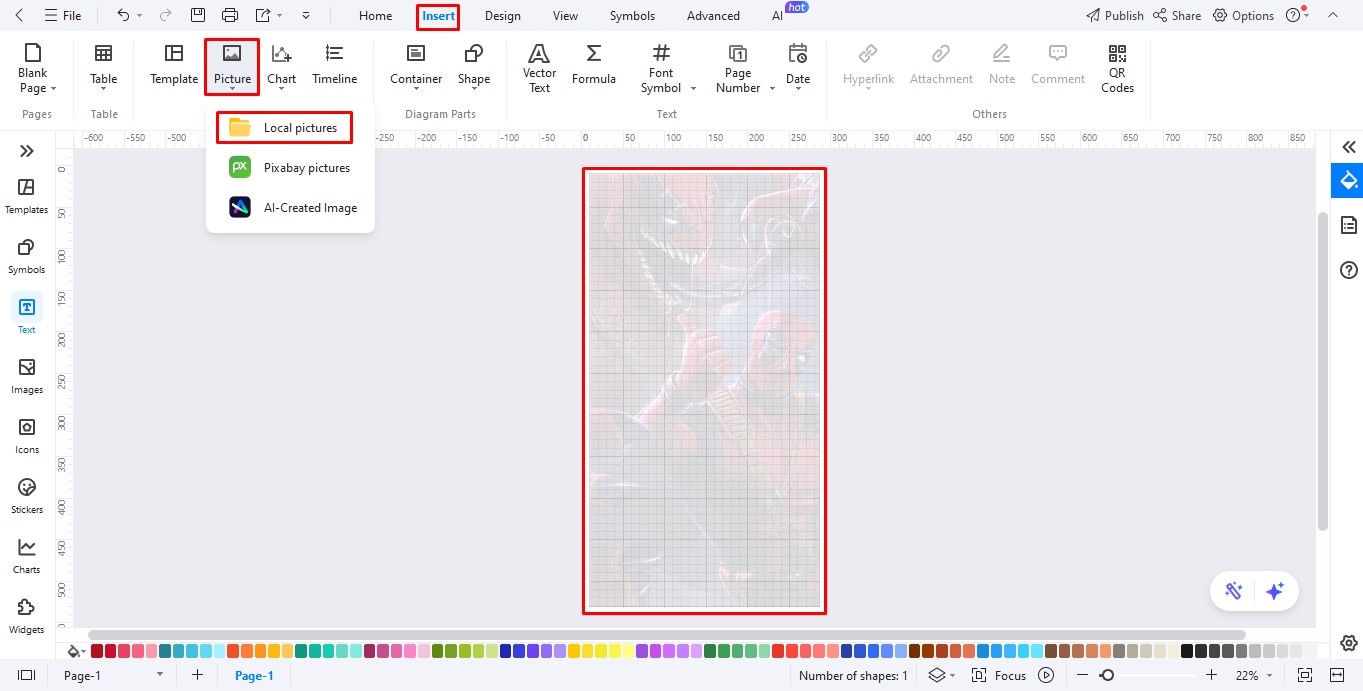The height and width of the screenshot is (691, 1363).
Task: Open Options in the title bar
Action: (x=1243, y=15)
